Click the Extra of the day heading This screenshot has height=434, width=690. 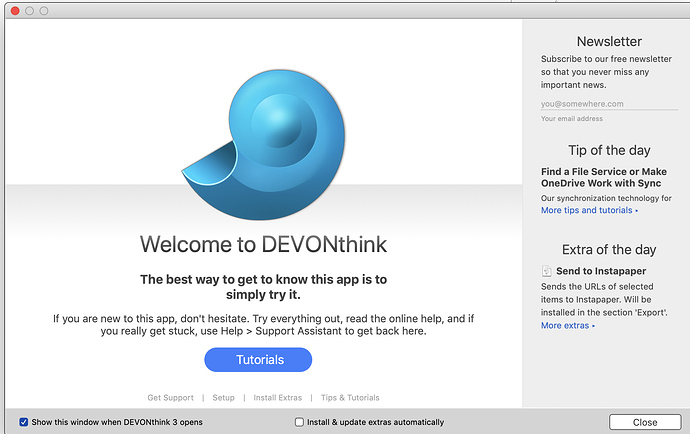[x=609, y=250]
